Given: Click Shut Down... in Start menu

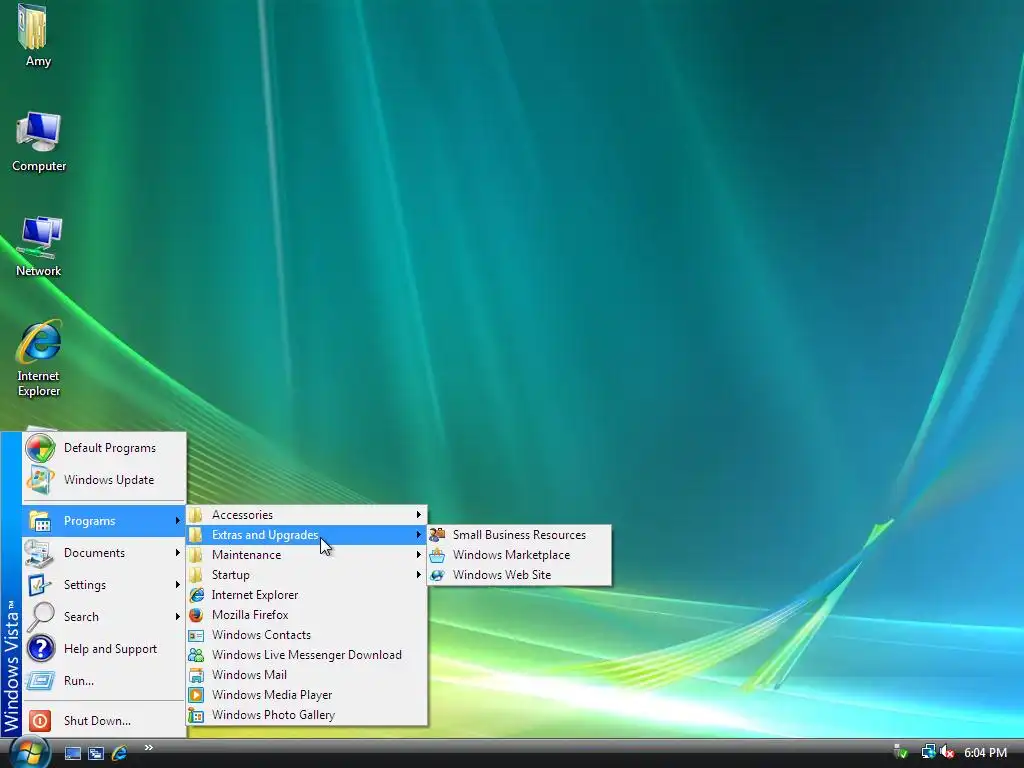Looking at the screenshot, I should pyautogui.click(x=104, y=721).
